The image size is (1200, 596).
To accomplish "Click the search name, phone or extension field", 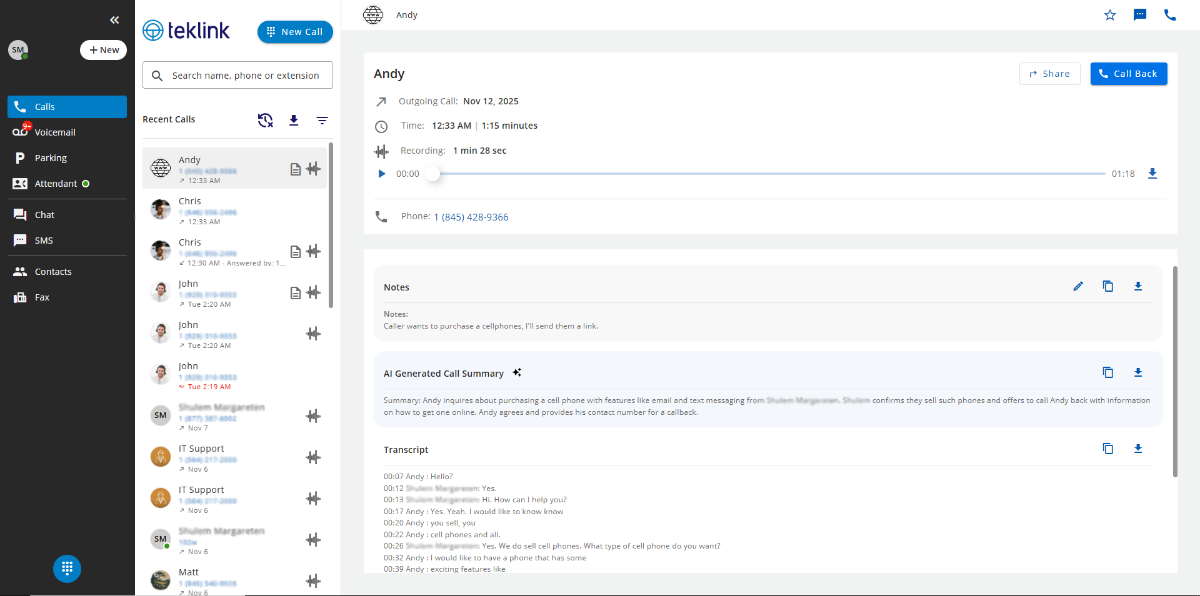I will [x=236, y=74].
